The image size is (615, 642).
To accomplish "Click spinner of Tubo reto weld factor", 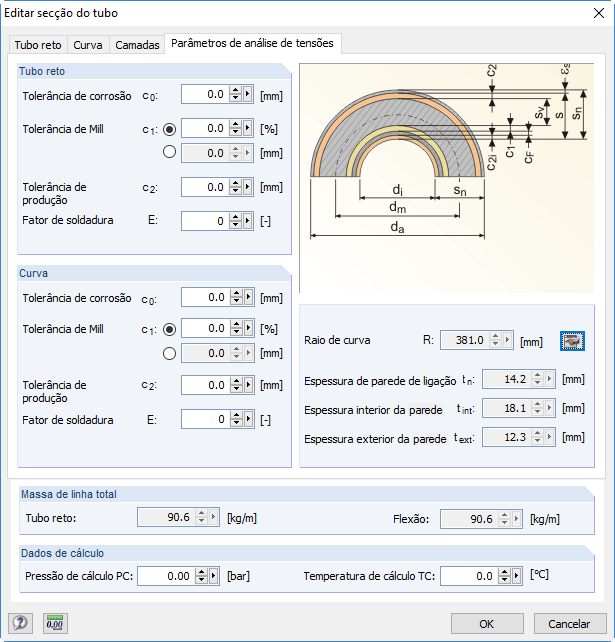I will (235, 221).
